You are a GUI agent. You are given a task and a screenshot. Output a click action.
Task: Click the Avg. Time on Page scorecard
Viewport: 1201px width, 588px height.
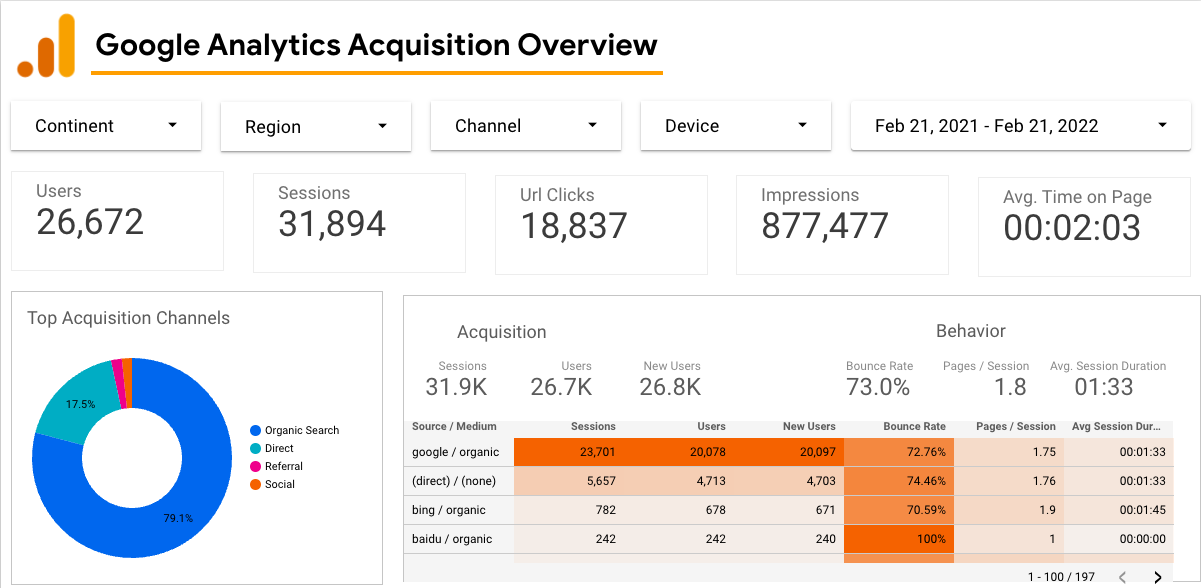click(x=1084, y=227)
